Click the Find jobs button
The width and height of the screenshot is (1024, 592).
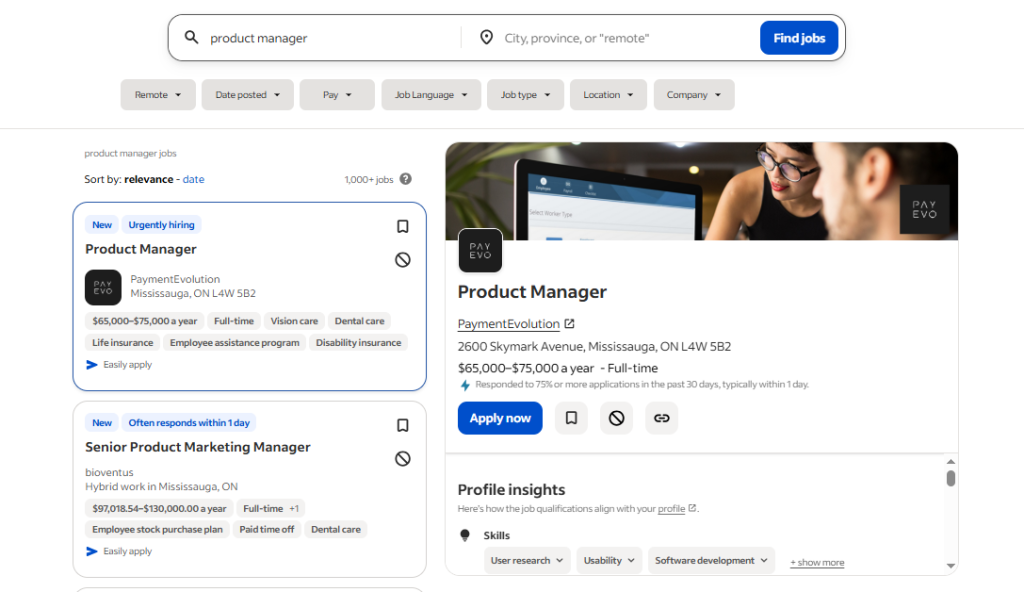point(799,37)
